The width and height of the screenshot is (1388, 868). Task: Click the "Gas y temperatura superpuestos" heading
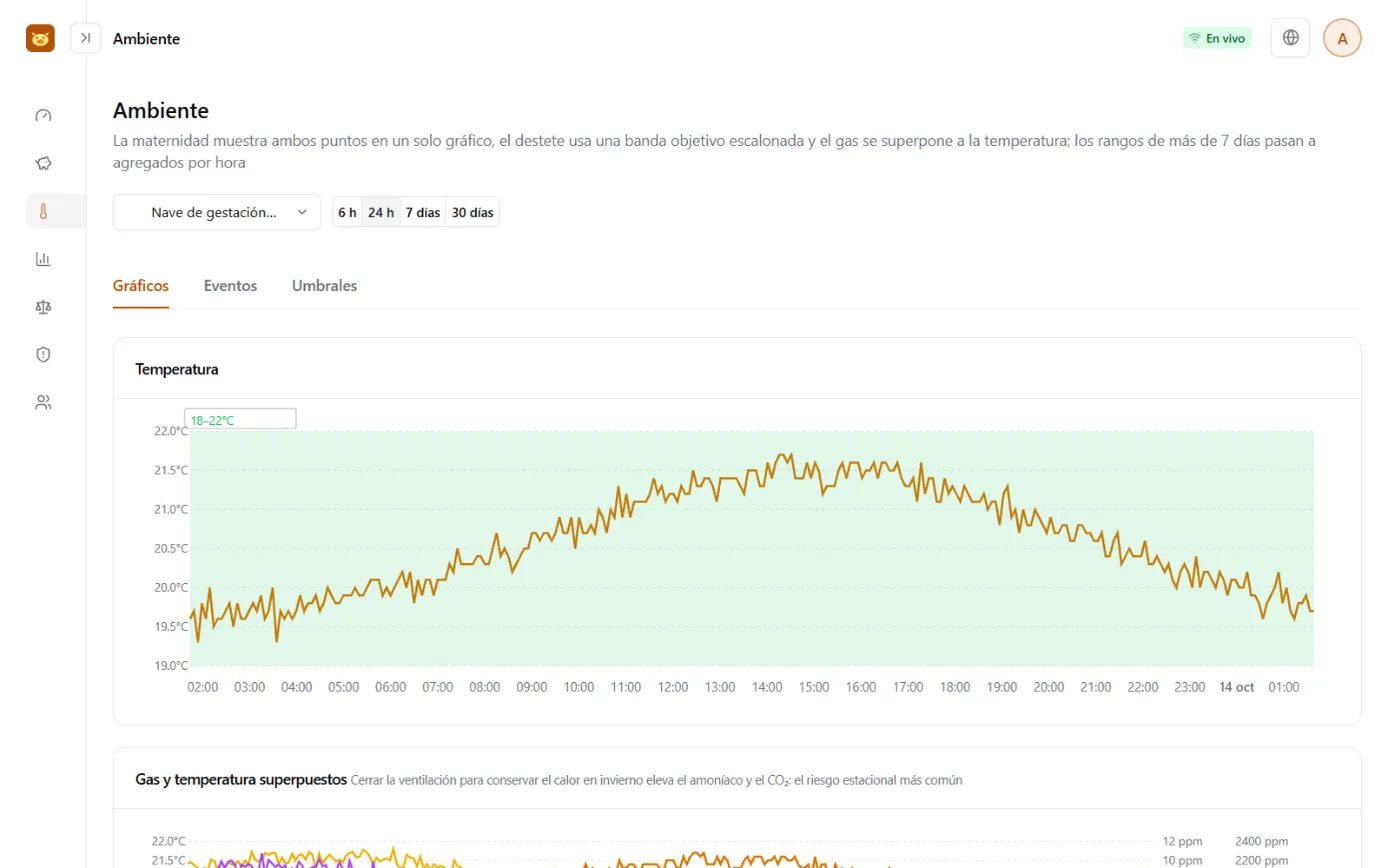pyautogui.click(x=241, y=779)
